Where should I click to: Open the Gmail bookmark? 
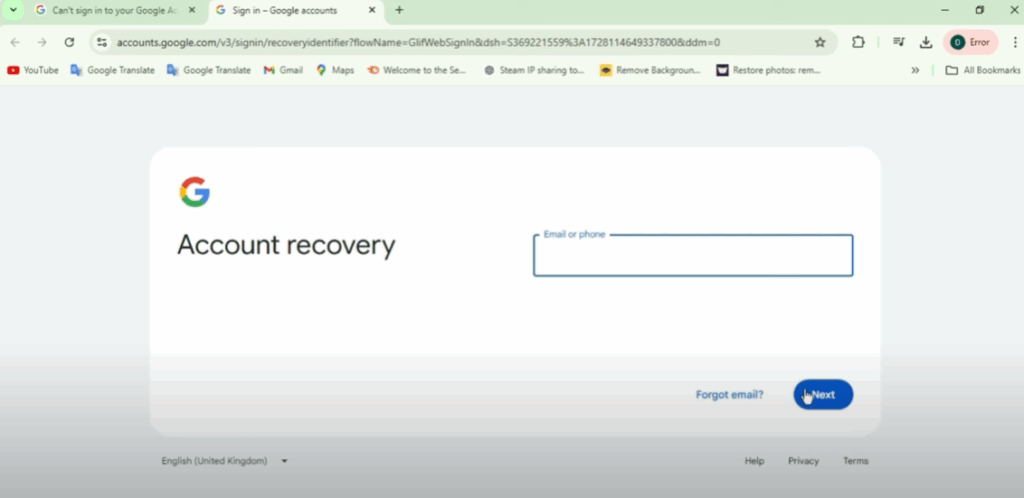coord(283,70)
